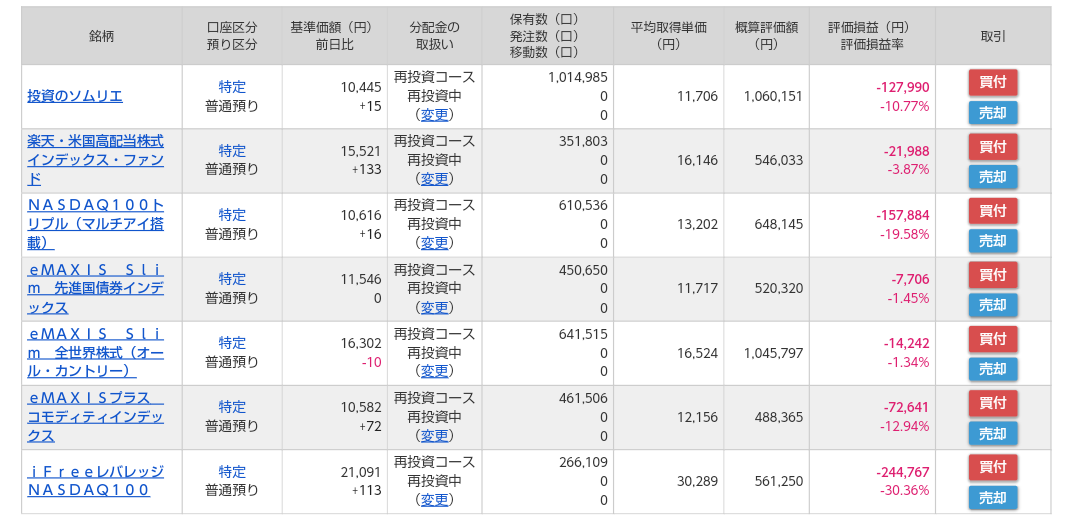The width and height of the screenshot is (1080, 520).
Task: Click 買付 button for 投資のソムリエ
Action: pyautogui.click(x=993, y=83)
